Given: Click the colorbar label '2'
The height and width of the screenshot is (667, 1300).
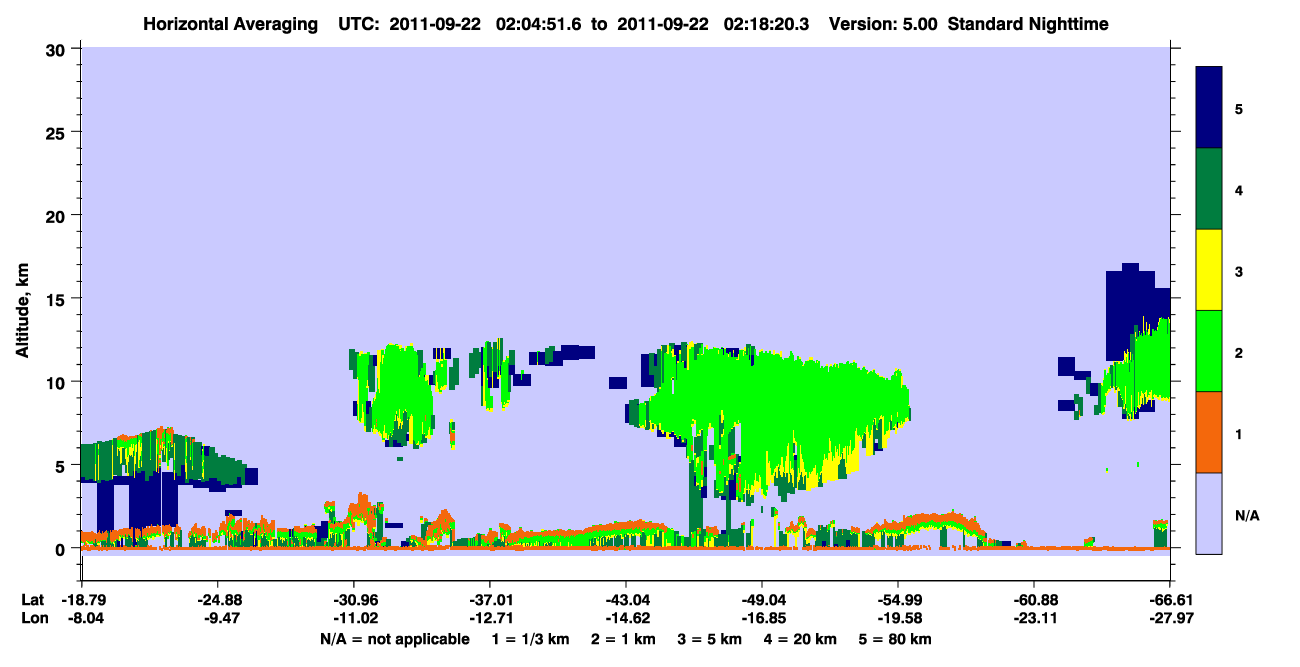Looking at the screenshot, I should (1239, 353).
